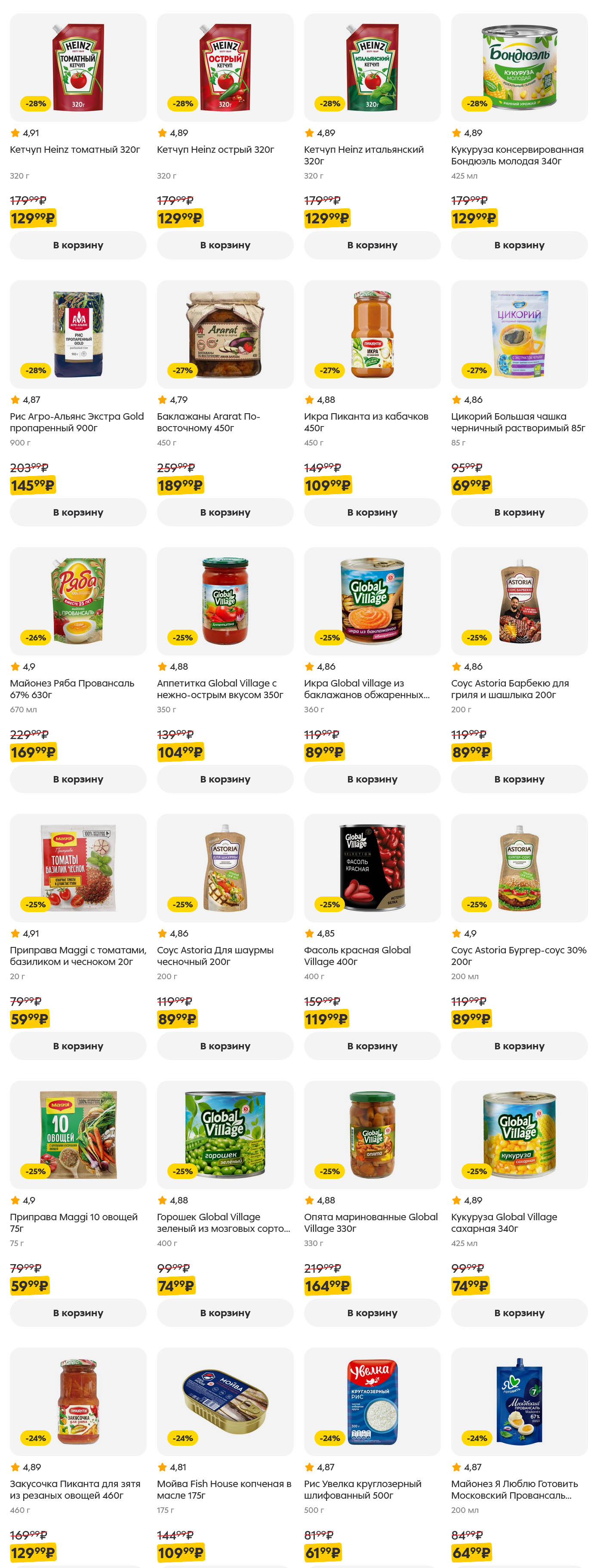Click the star icon of Московский Провансаль mayonnaise

point(457,1467)
